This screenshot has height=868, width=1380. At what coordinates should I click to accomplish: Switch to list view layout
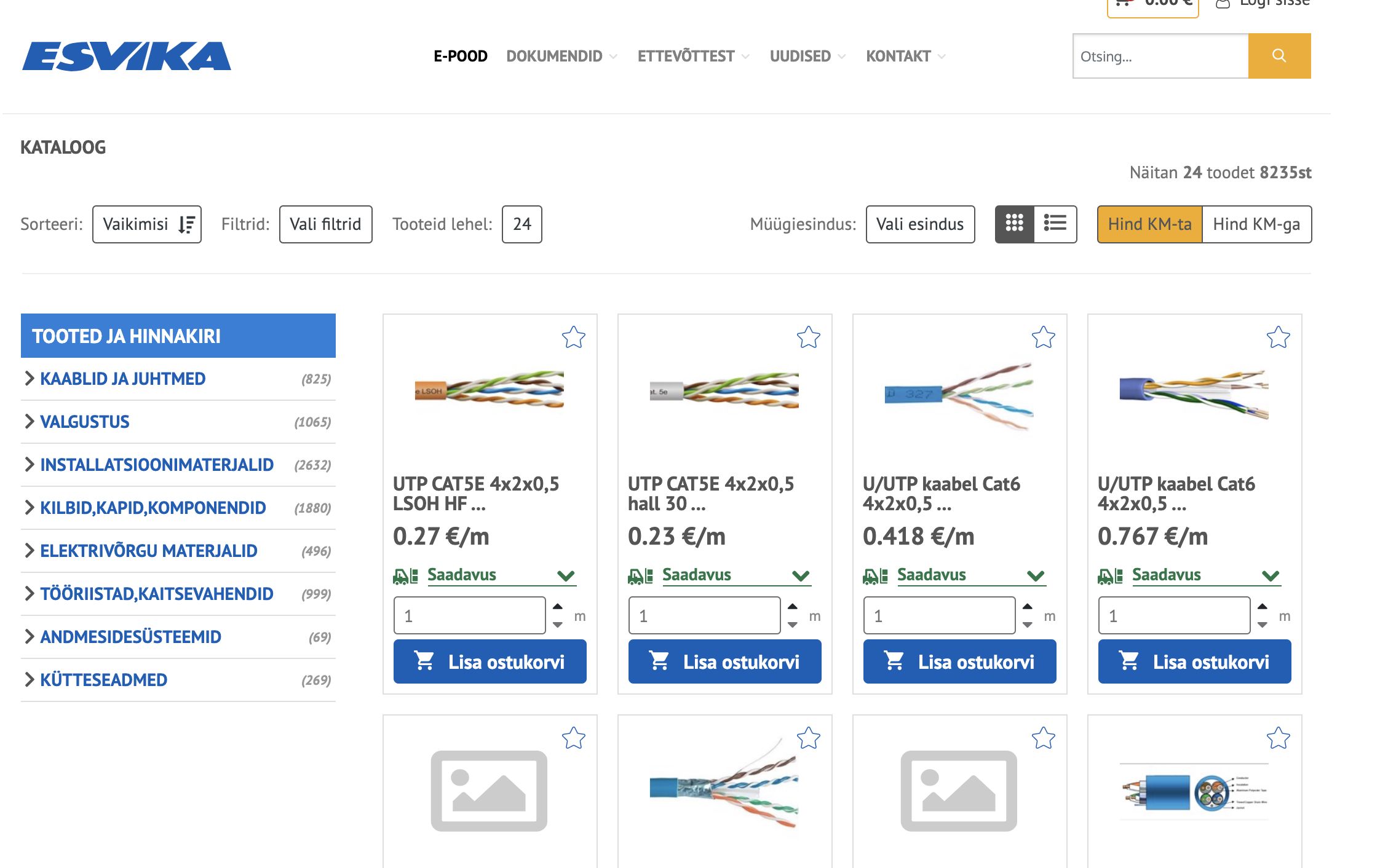click(x=1055, y=224)
